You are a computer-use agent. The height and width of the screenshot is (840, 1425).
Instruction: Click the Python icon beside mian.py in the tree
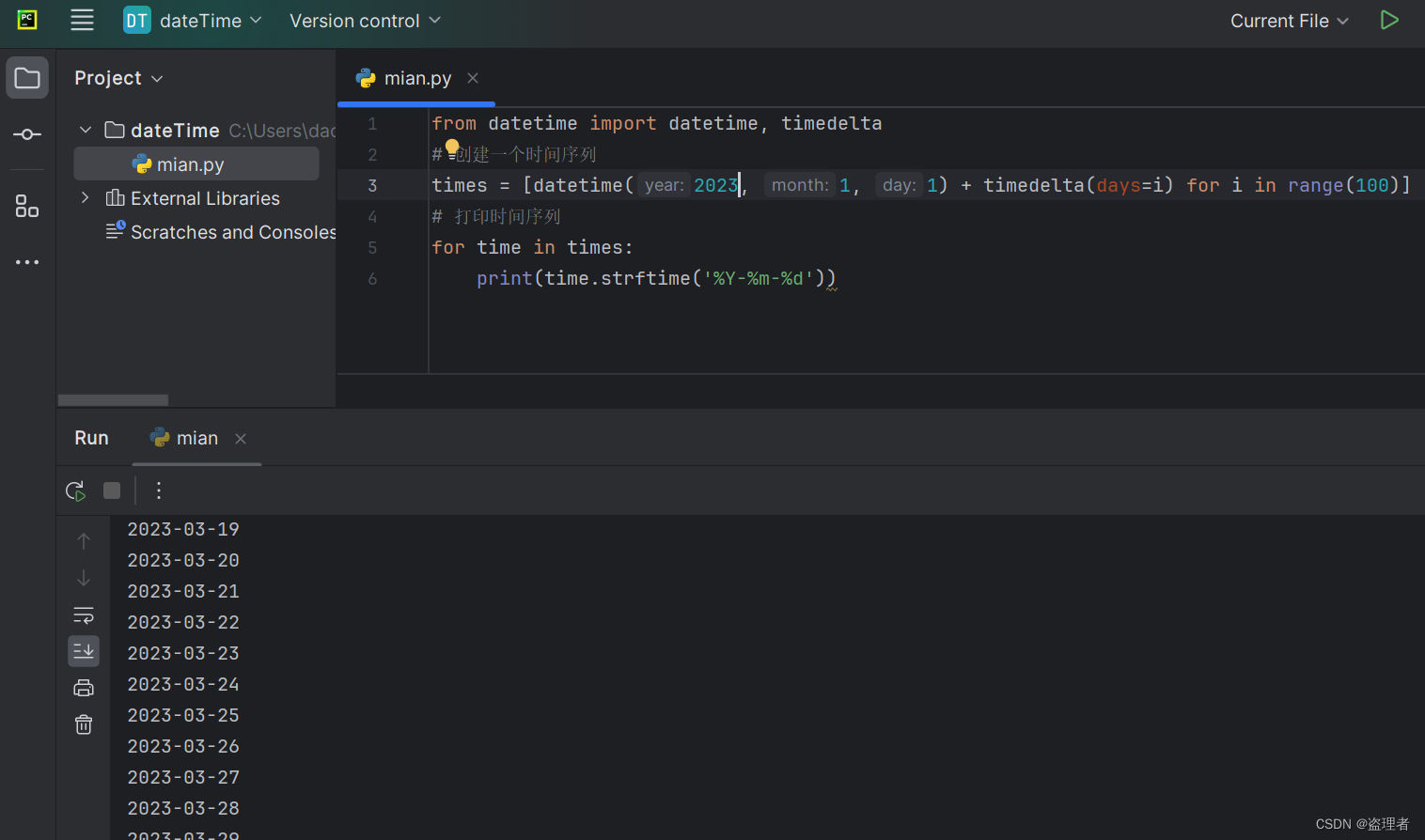point(142,164)
